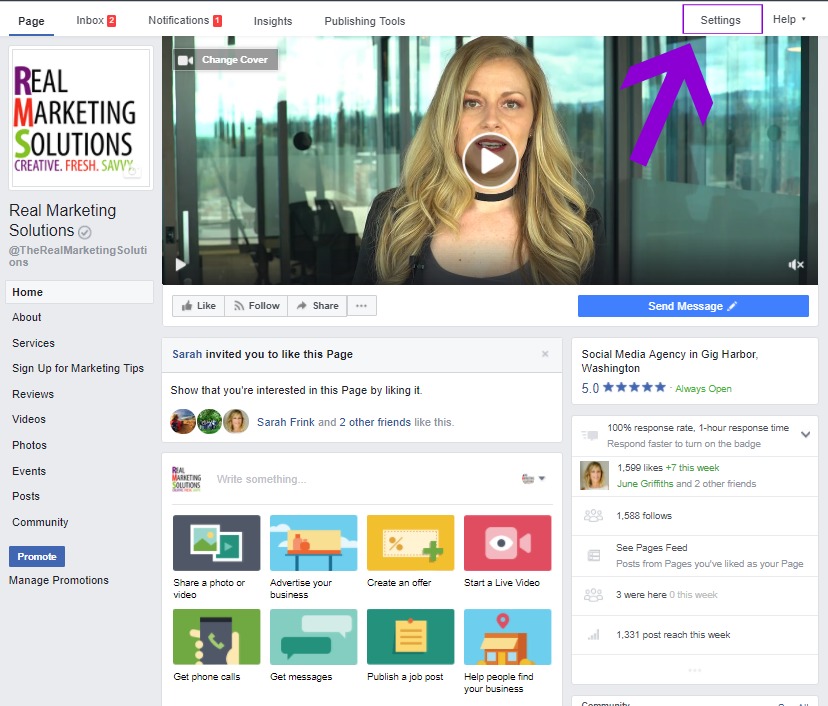The width and height of the screenshot is (828, 706).
Task: Open Events in the left sidebar
Action: tap(29, 471)
